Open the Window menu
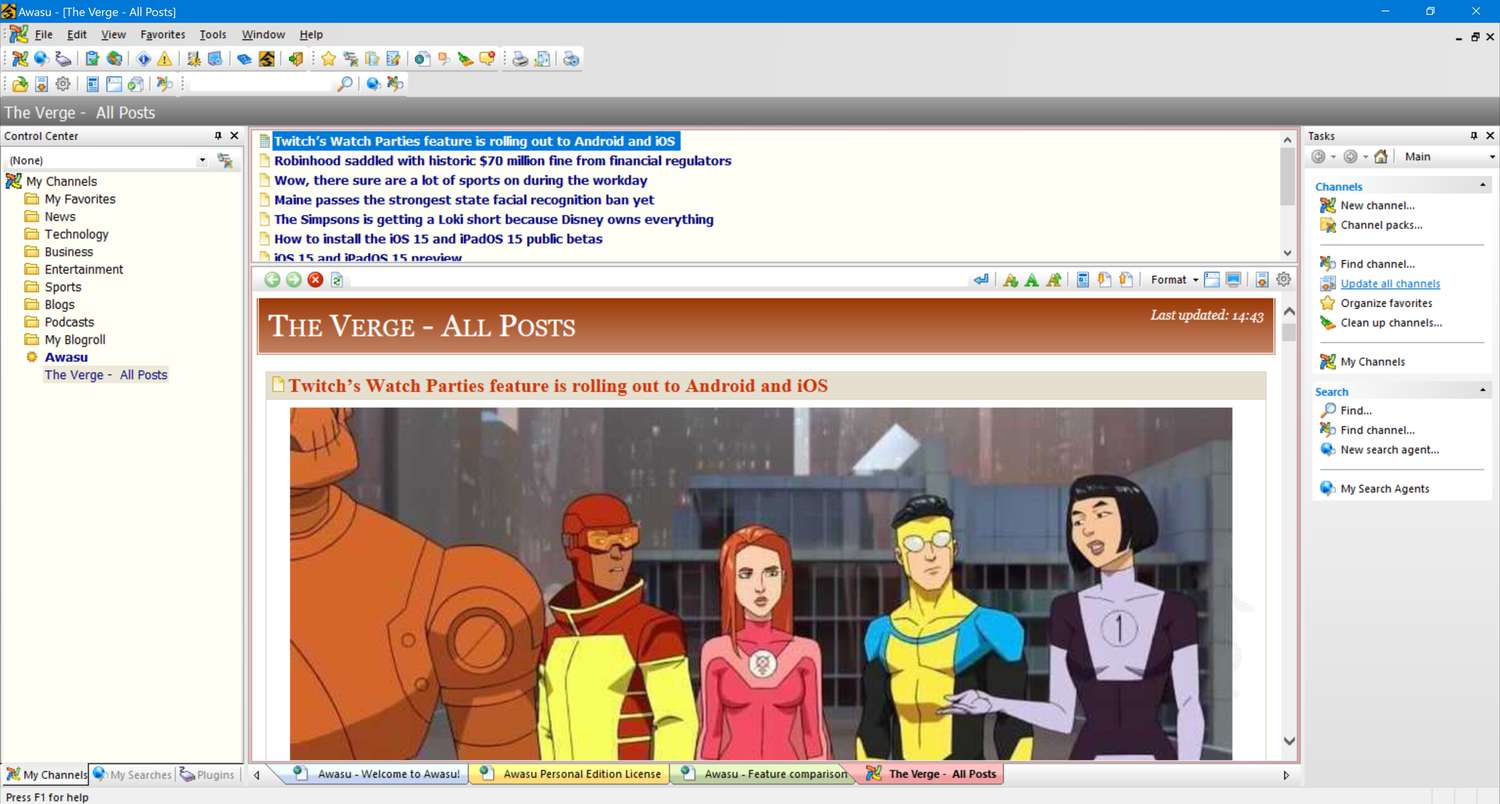1500x804 pixels. click(263, 35)
